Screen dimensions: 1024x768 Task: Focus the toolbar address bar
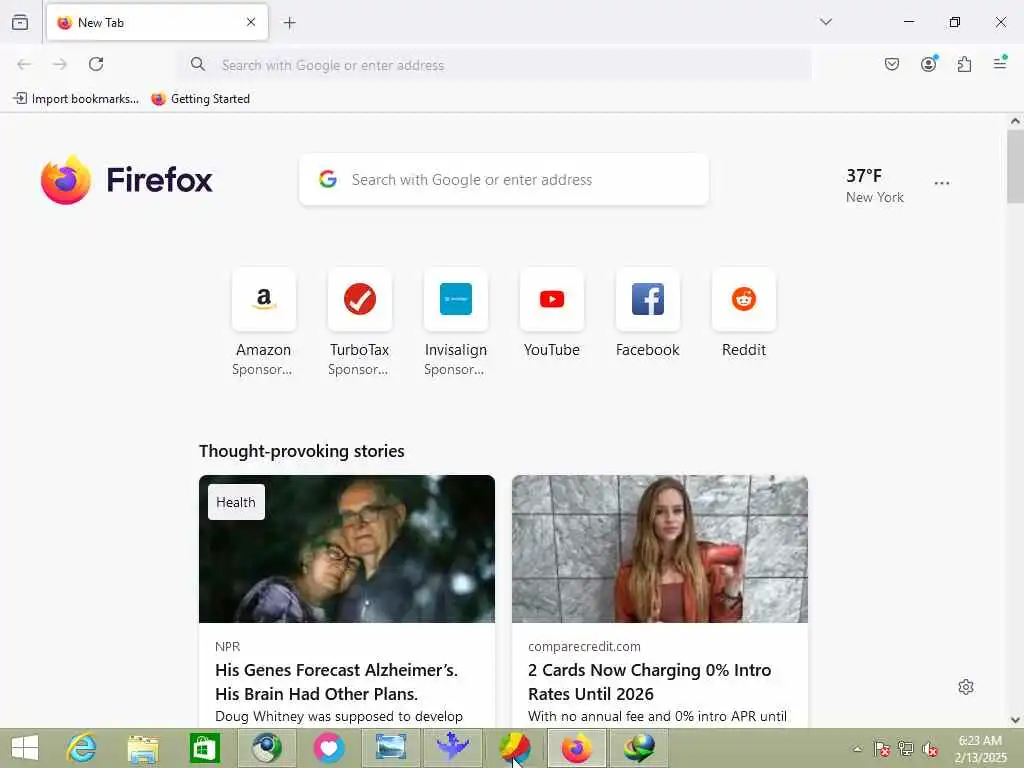point(495,65)
